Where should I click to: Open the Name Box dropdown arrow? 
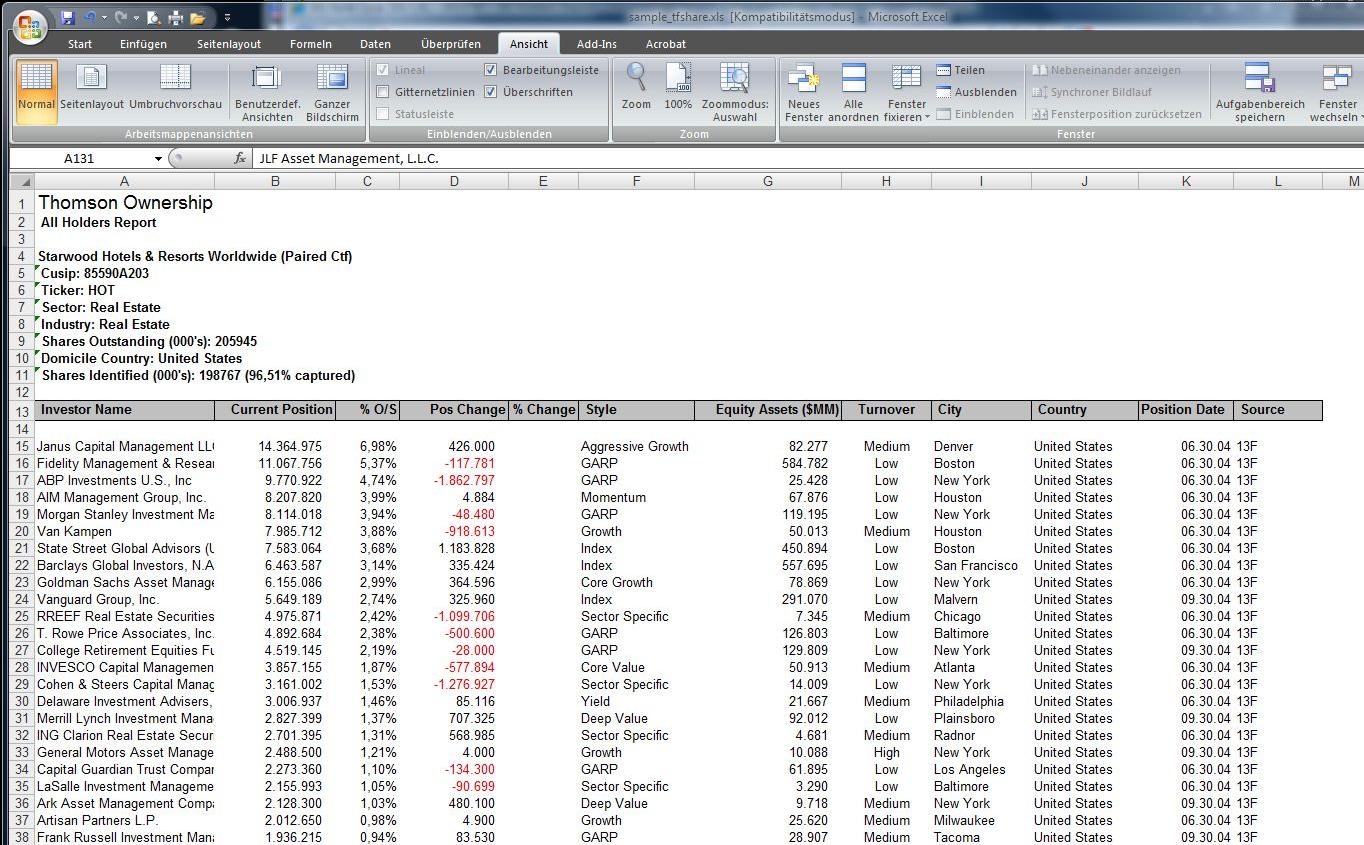pyautogui.click(x=158, y=158)
